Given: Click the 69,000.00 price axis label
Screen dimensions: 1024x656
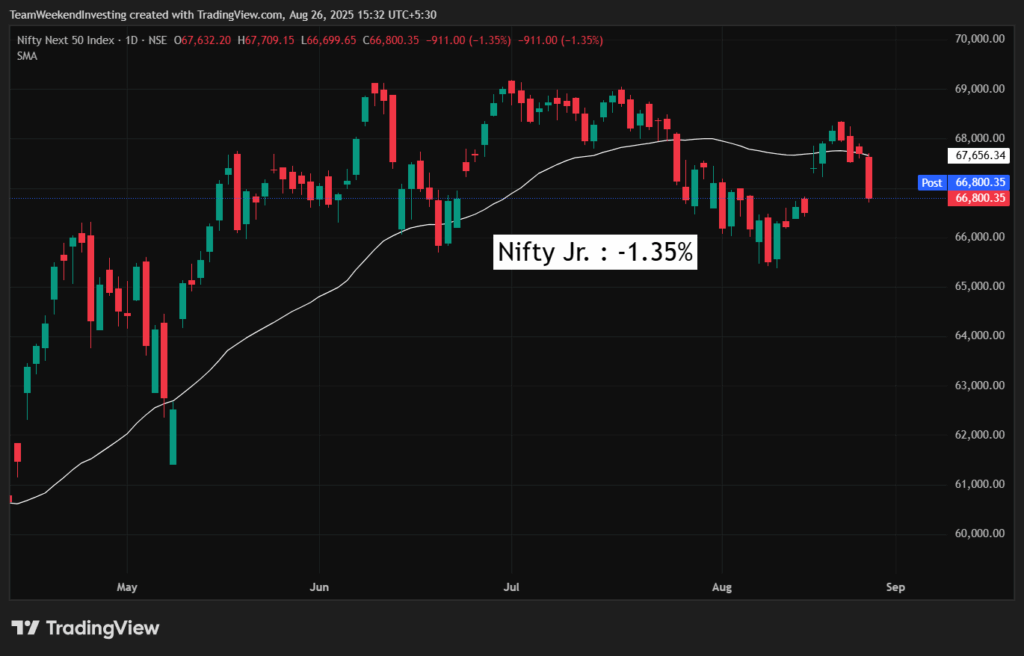Looking at the screenshot, I should [x=980, y=89].
